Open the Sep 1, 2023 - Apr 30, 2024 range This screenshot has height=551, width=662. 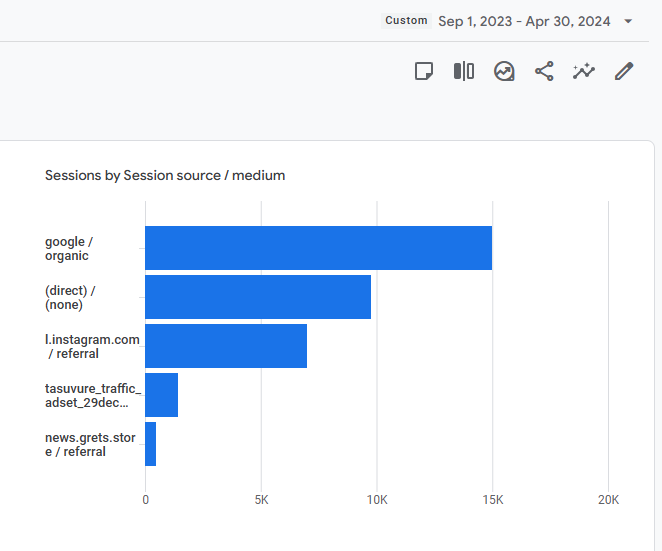(x=524, y=21)
